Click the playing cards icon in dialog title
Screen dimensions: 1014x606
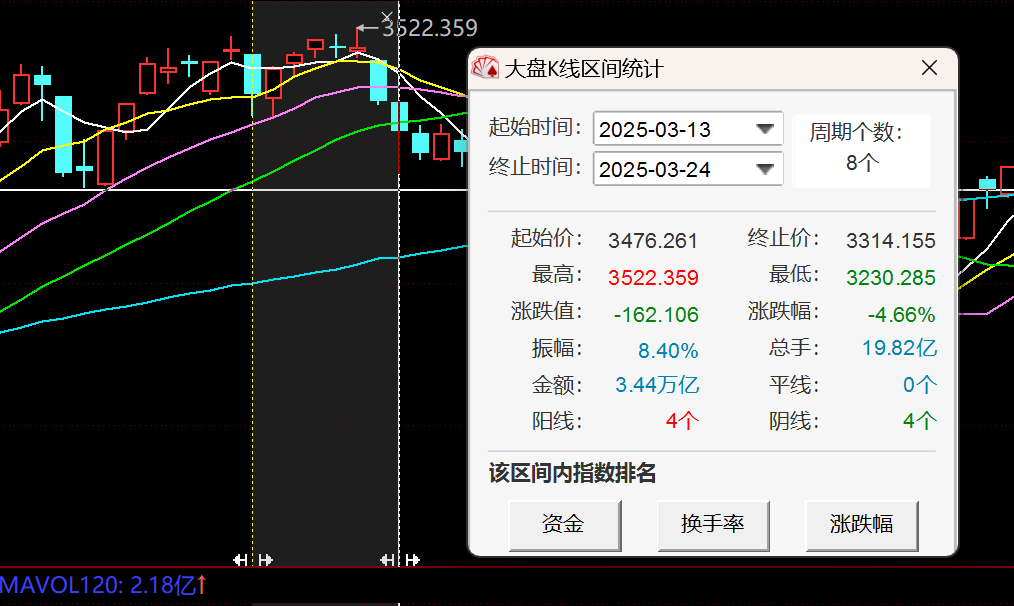tap(485, 68)
